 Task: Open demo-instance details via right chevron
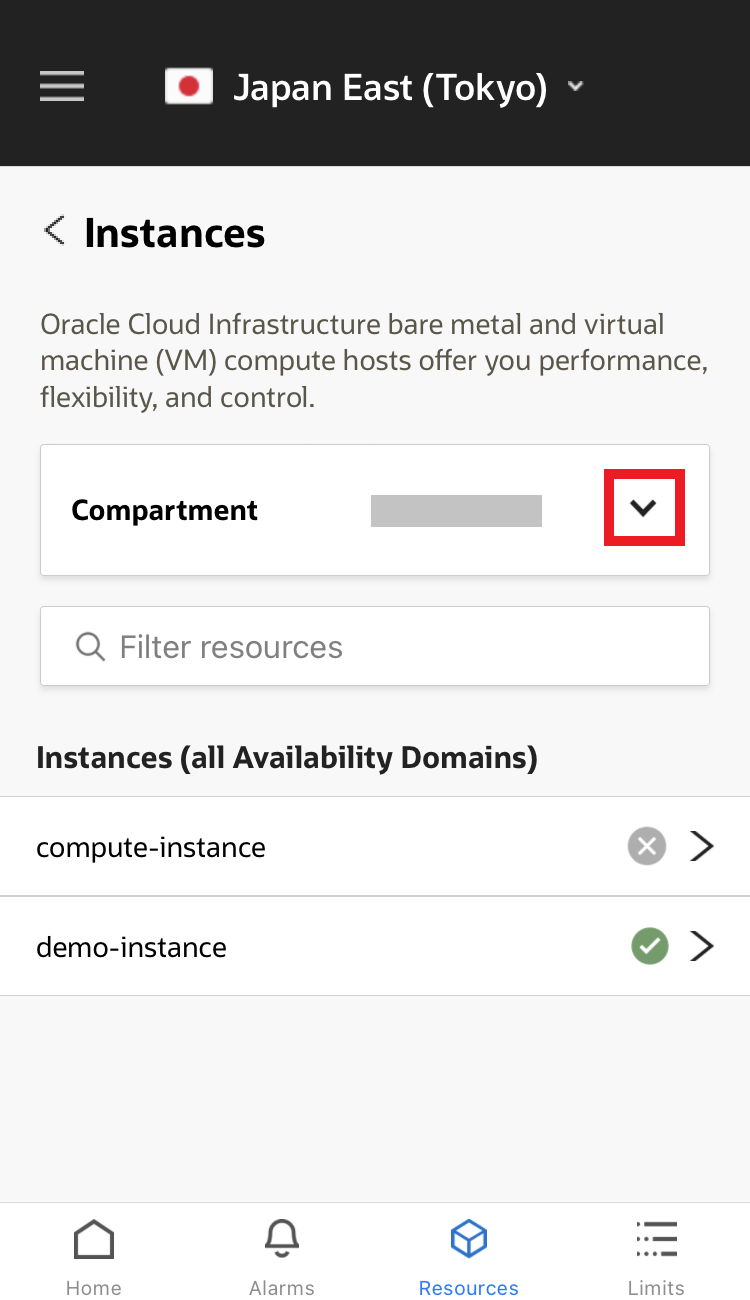703,946
